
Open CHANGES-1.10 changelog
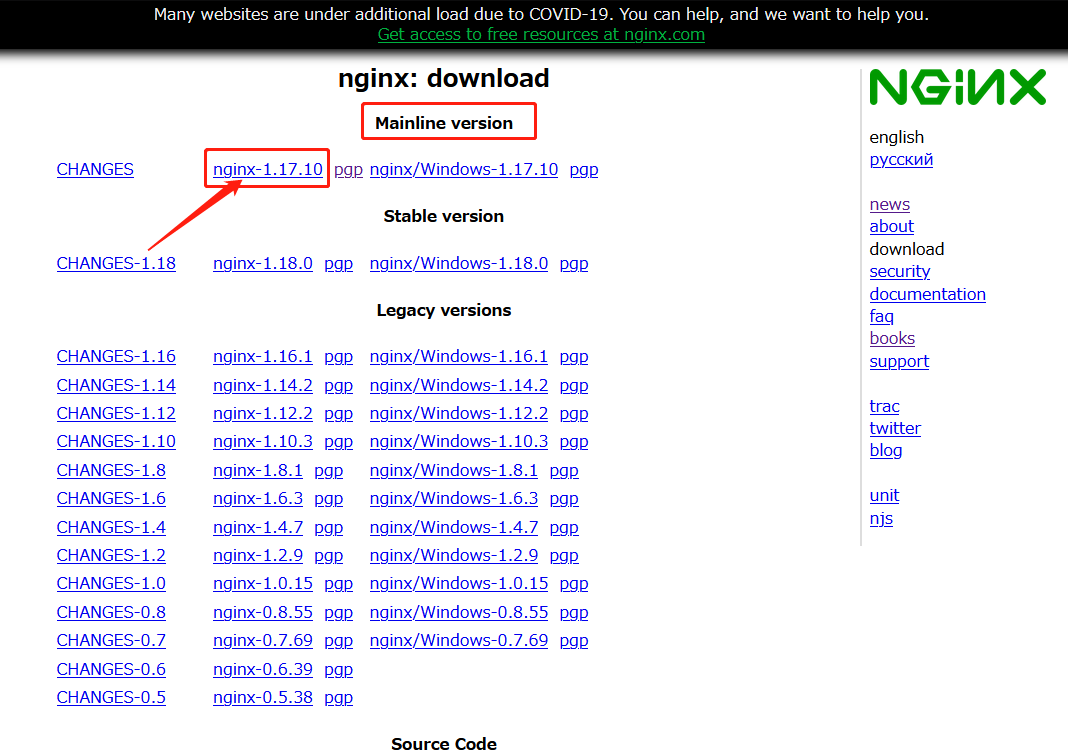coord(116,442)
